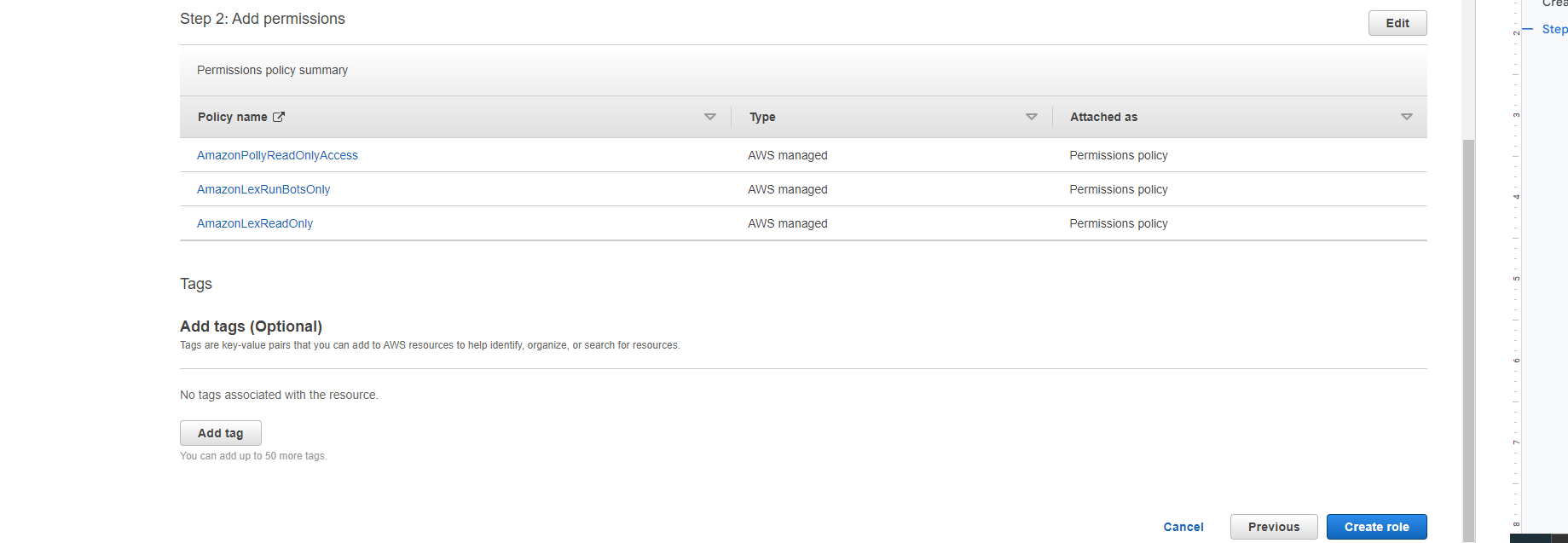The width and height of the screenshot is (1568, 543).
Task: Click the Attached as column header label
Action: 1103,117
